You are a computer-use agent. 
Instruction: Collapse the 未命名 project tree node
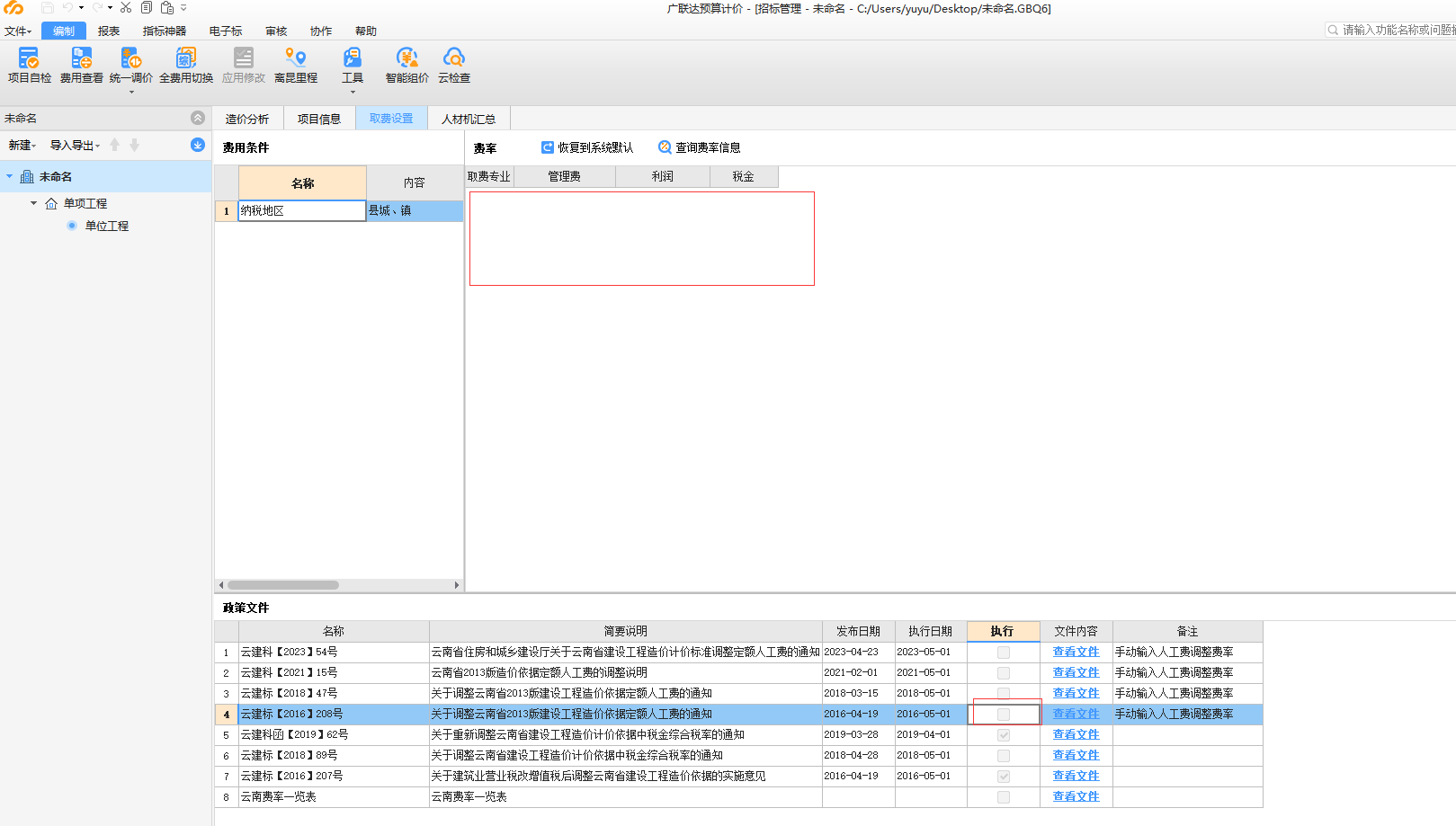(10, 177)
